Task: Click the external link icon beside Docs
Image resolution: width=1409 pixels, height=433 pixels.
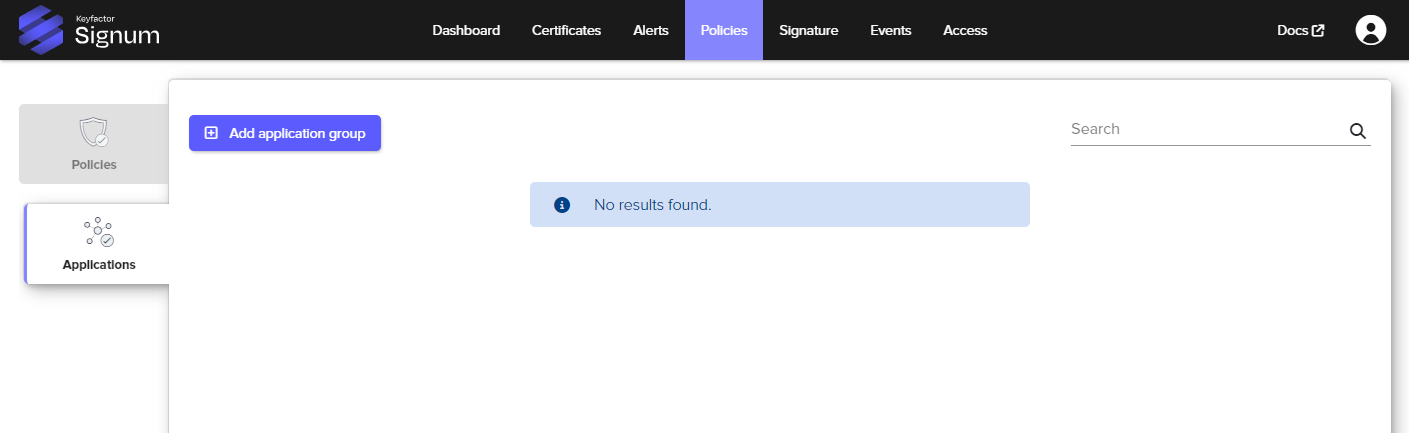Action: point(1318,31)
